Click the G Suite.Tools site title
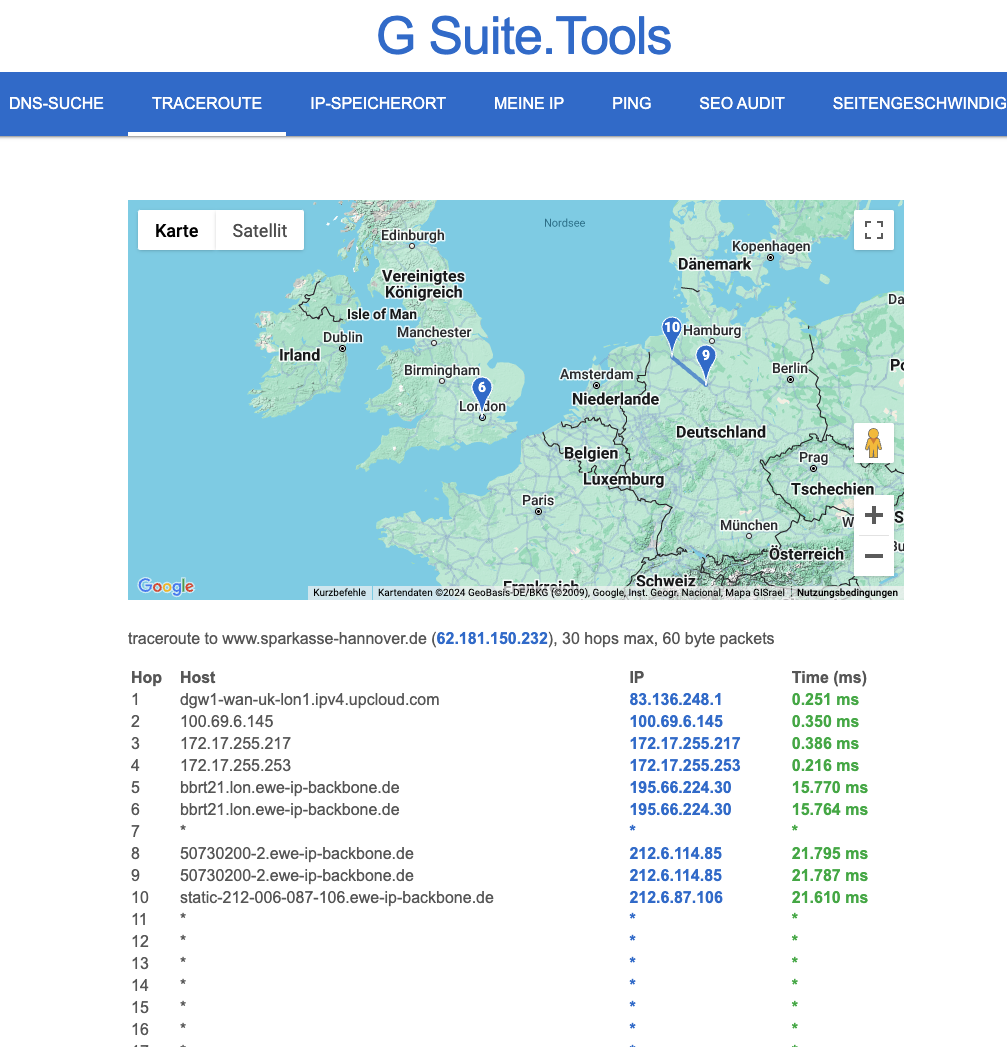1007x1047 pixels. tap(524, 36)
